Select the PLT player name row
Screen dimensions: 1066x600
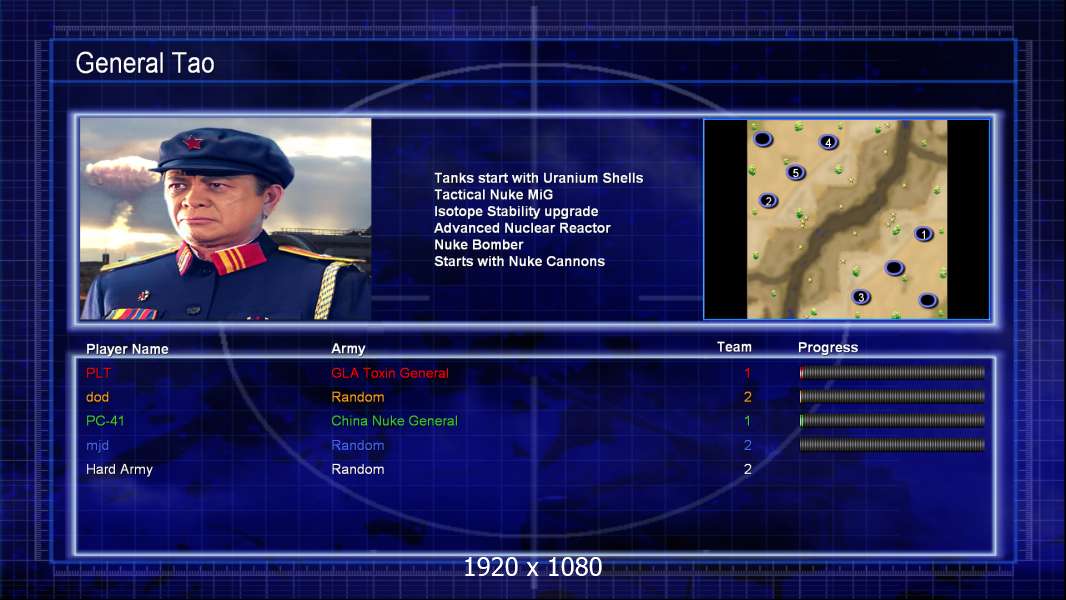[534, 373]
